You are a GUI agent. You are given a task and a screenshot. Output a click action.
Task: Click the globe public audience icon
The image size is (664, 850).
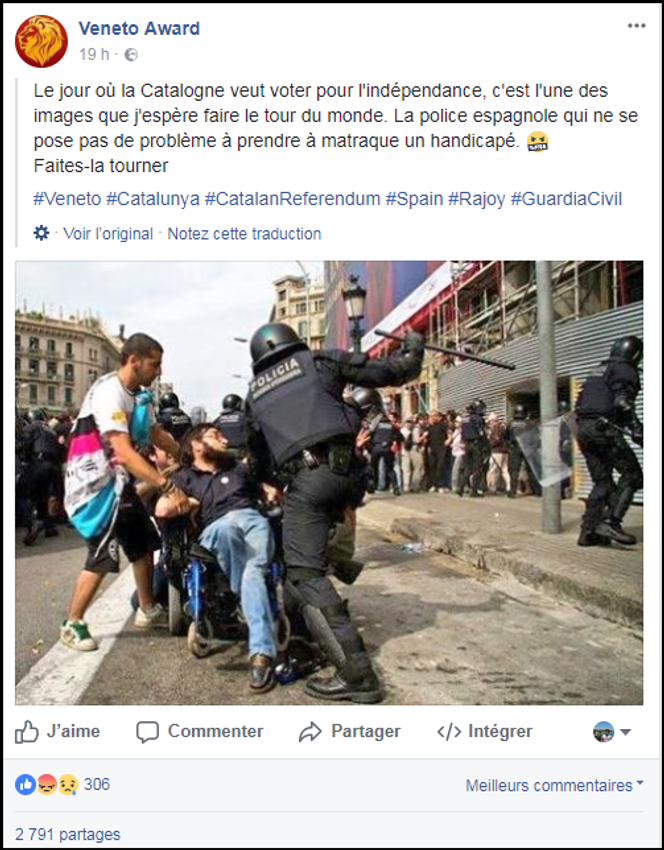tap(131, 55)
